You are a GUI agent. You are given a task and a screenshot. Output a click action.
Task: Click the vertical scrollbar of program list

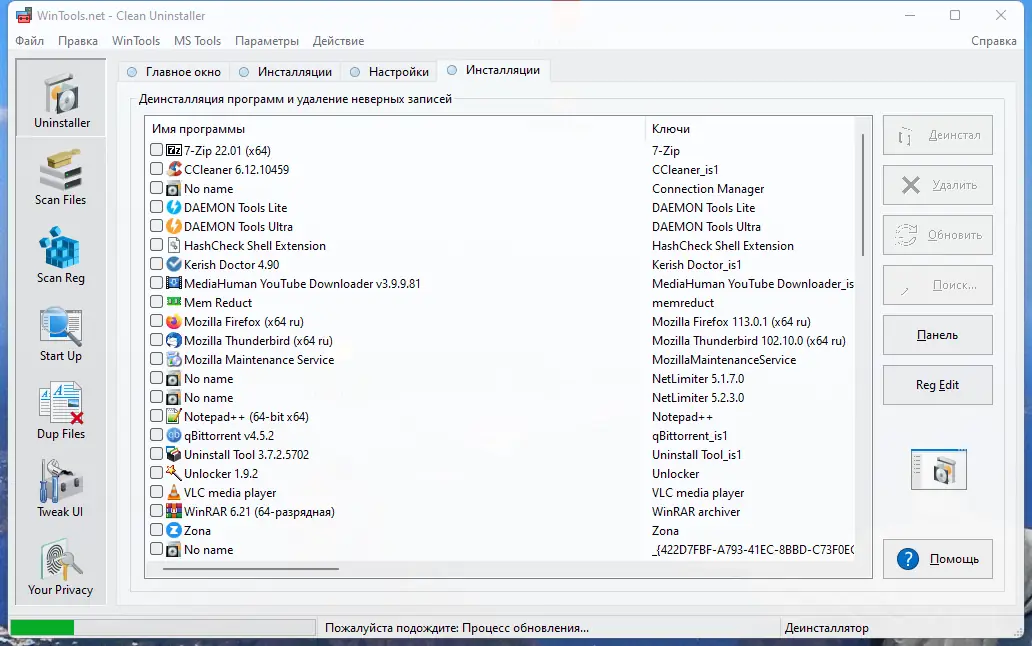pyautogui.click(x=862, y=195)
